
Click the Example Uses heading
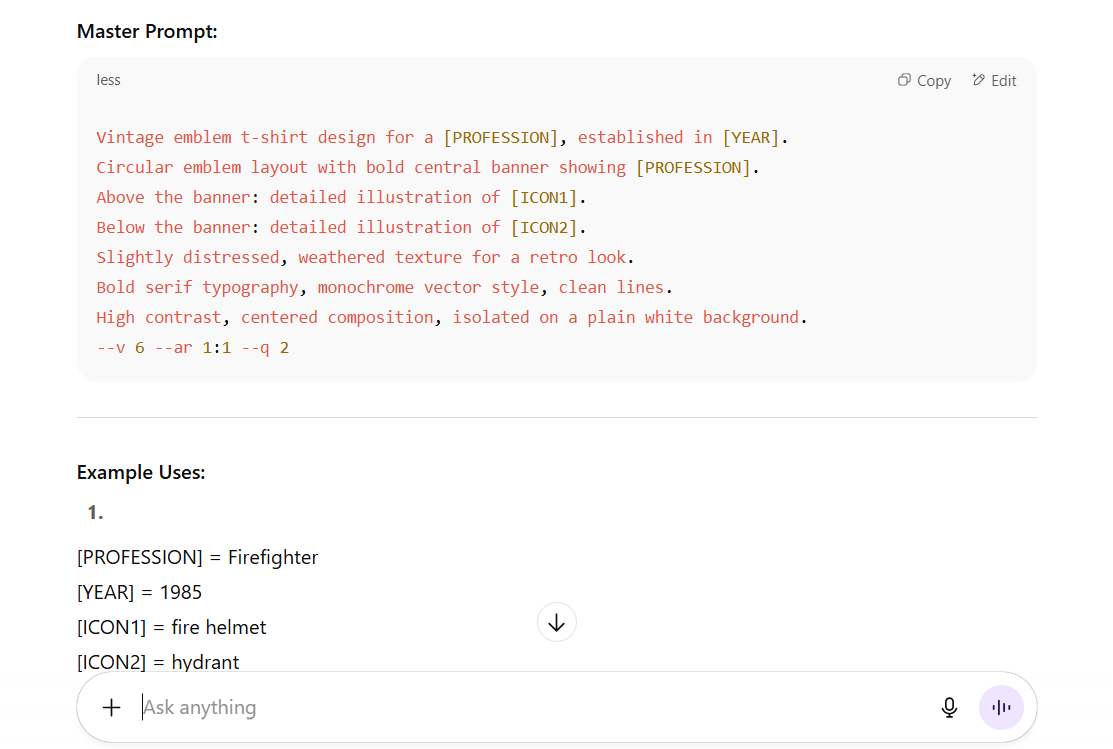coord(141,472)
